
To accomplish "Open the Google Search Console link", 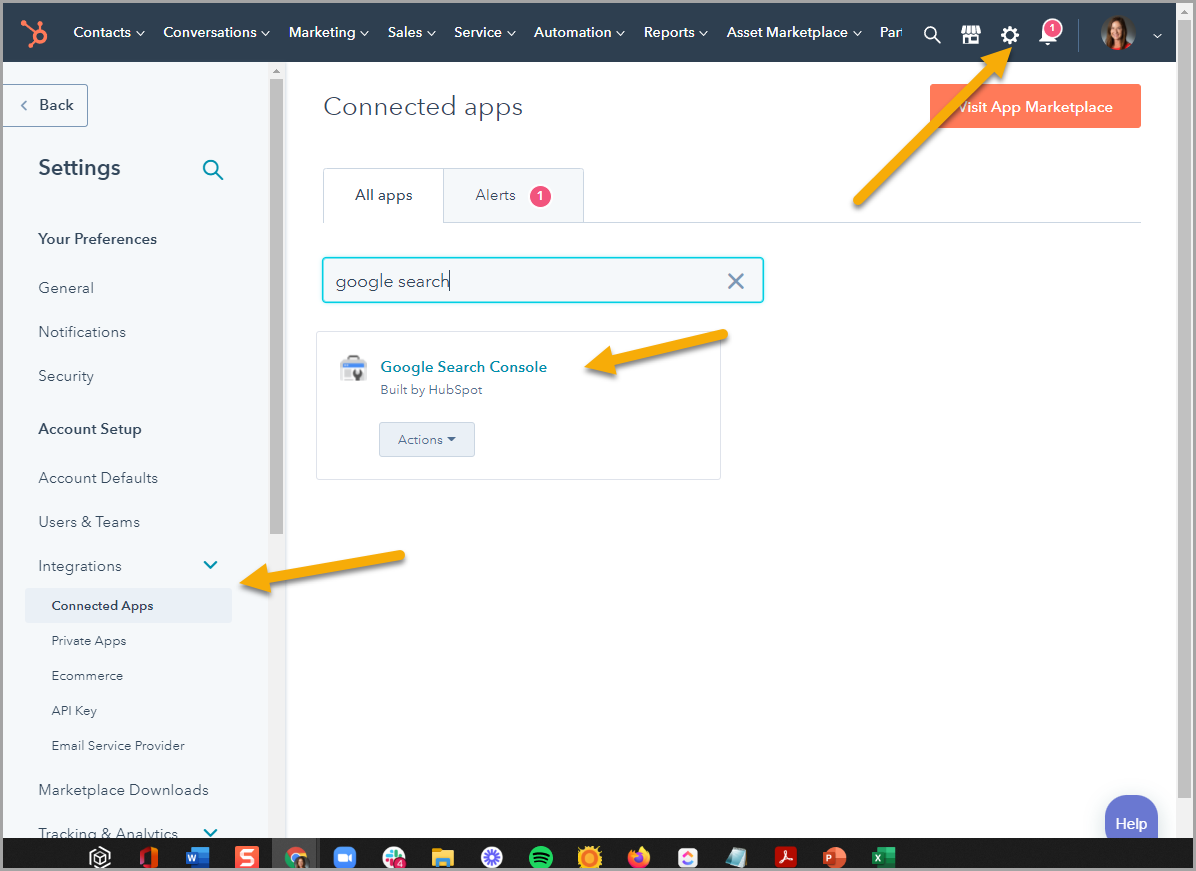I will (464, 367).
